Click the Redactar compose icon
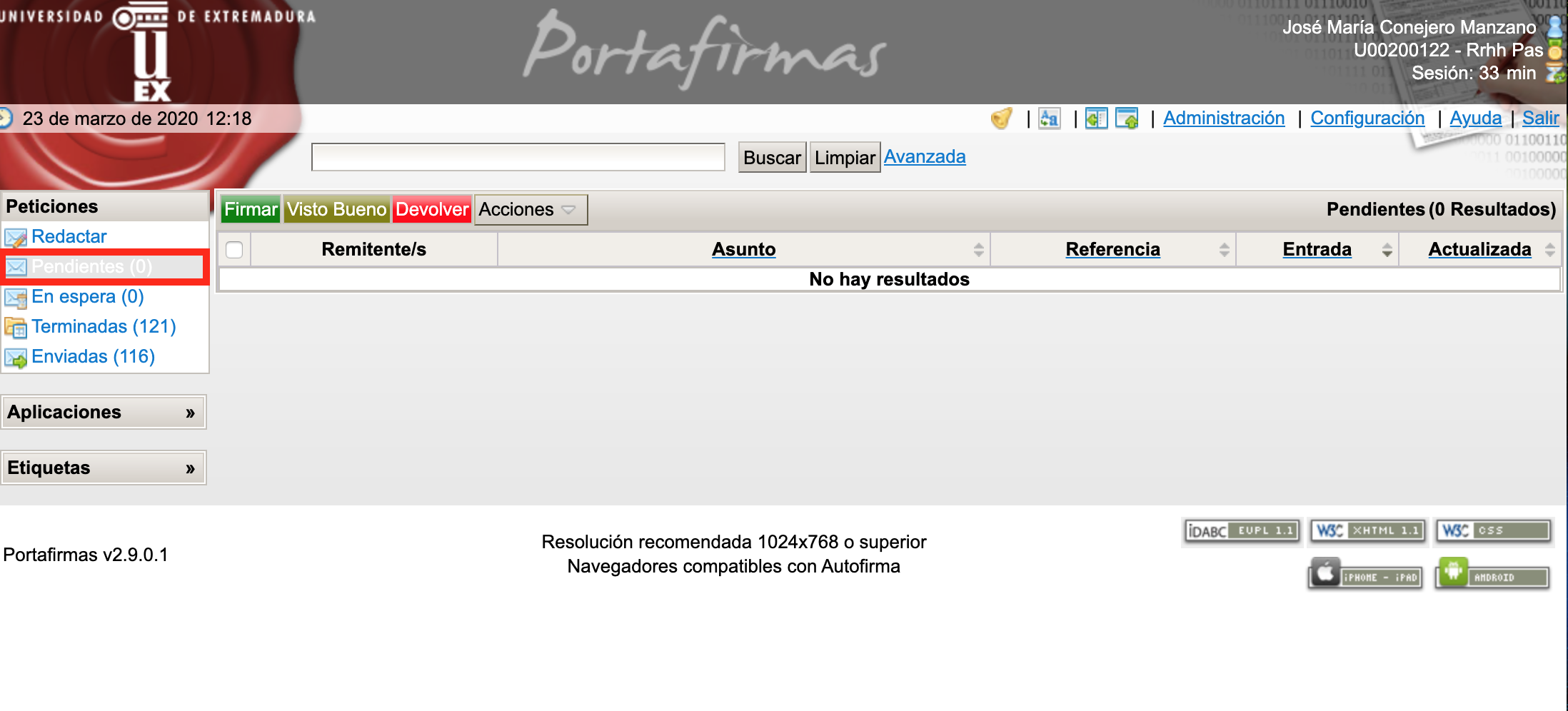 [x=15, y=238]
